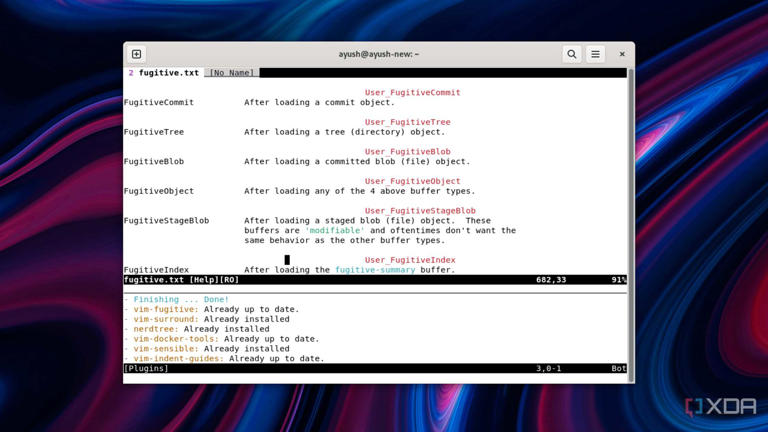The image size is (768, 432).
Task: Click 'After loading a tree (directory) object.'
Action: (345, 132)
